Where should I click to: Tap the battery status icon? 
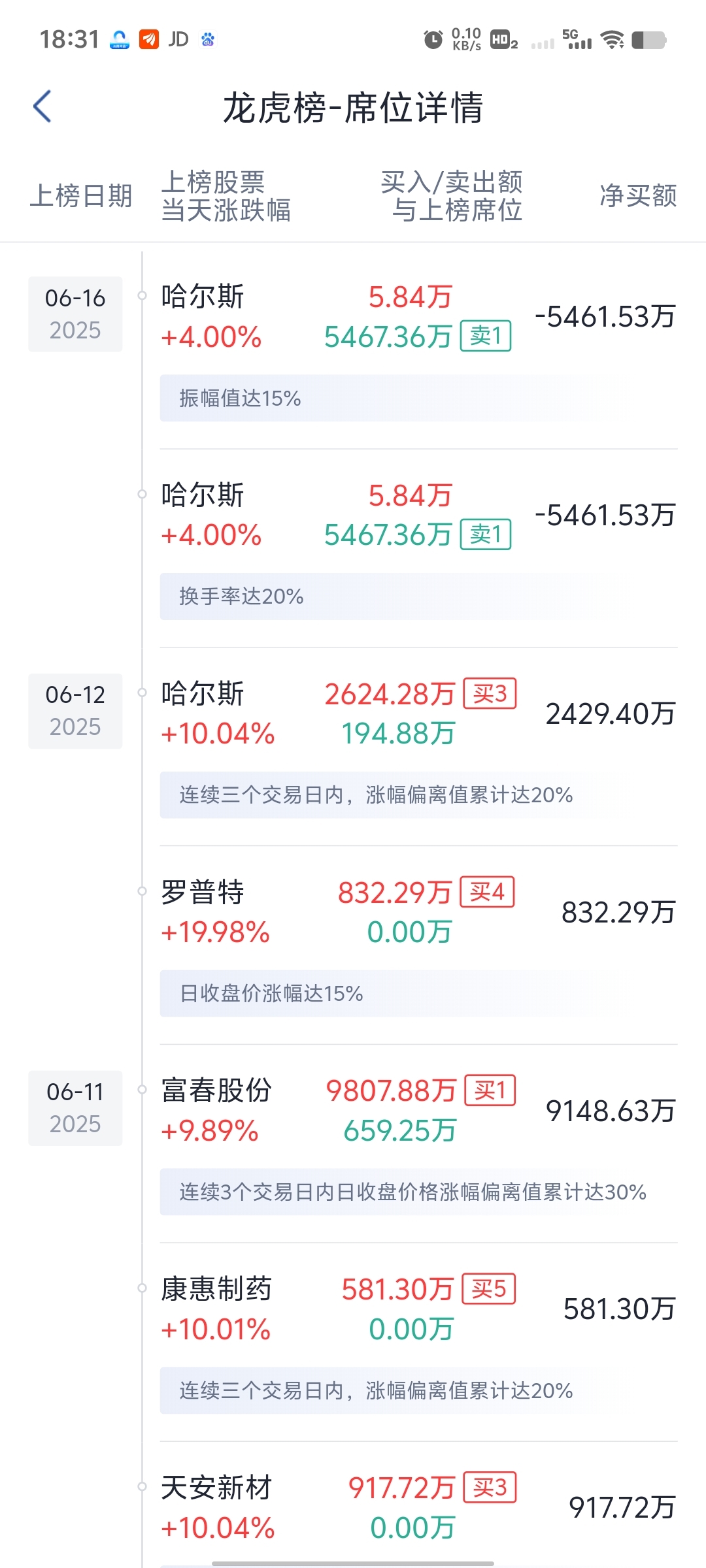(648, 40)
